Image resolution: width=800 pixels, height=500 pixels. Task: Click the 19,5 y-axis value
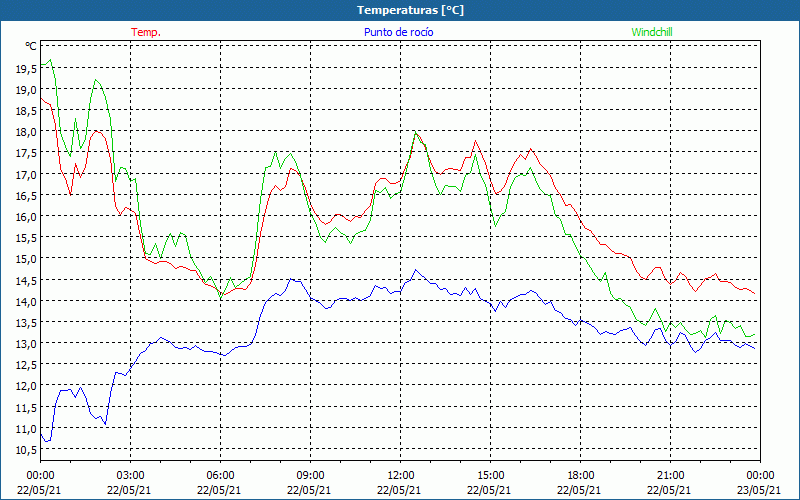click(26, 69)
